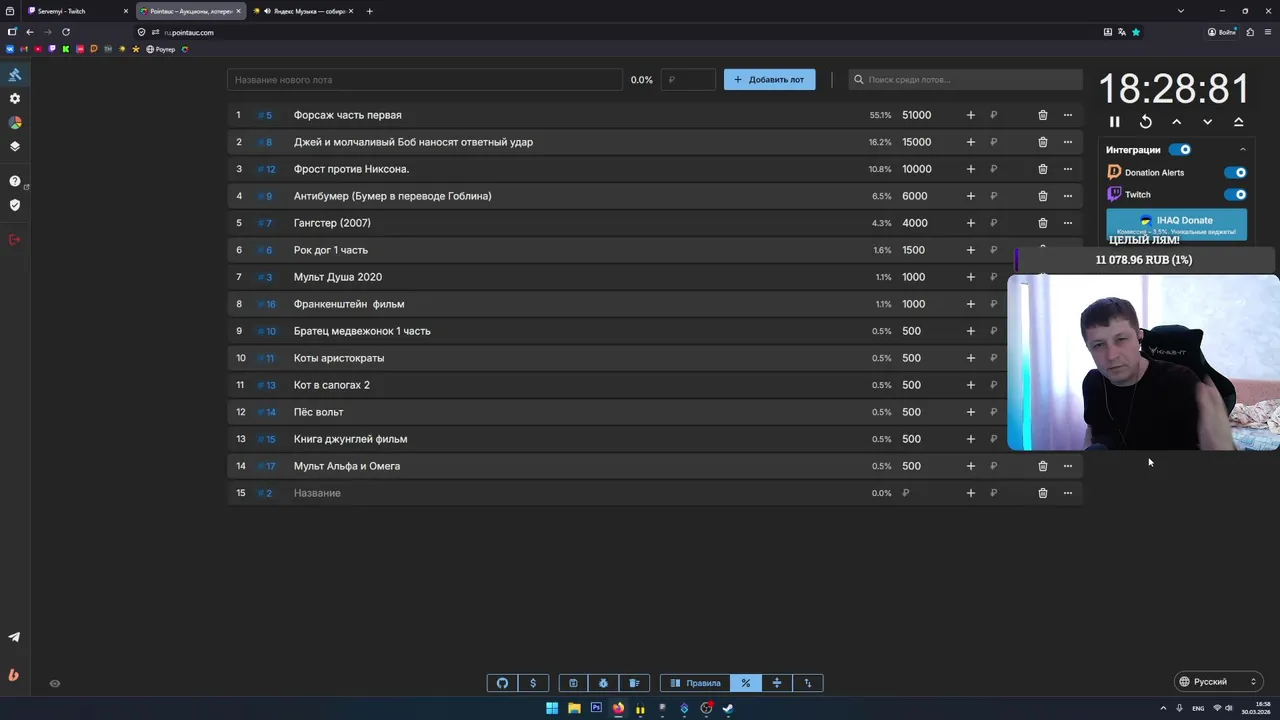1280x720 pixels.
Task: Open Photoshop from taskbar
Action: [596, 708]
